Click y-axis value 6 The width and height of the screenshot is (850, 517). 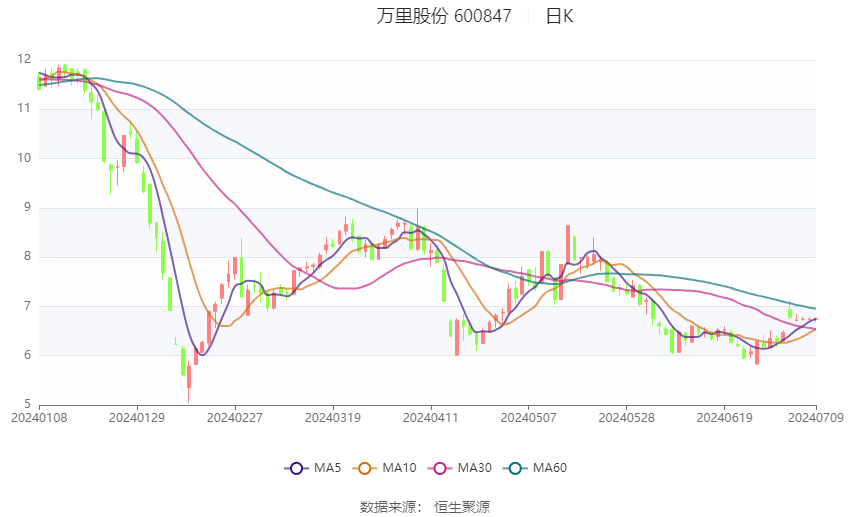click(x=28, y=355)
